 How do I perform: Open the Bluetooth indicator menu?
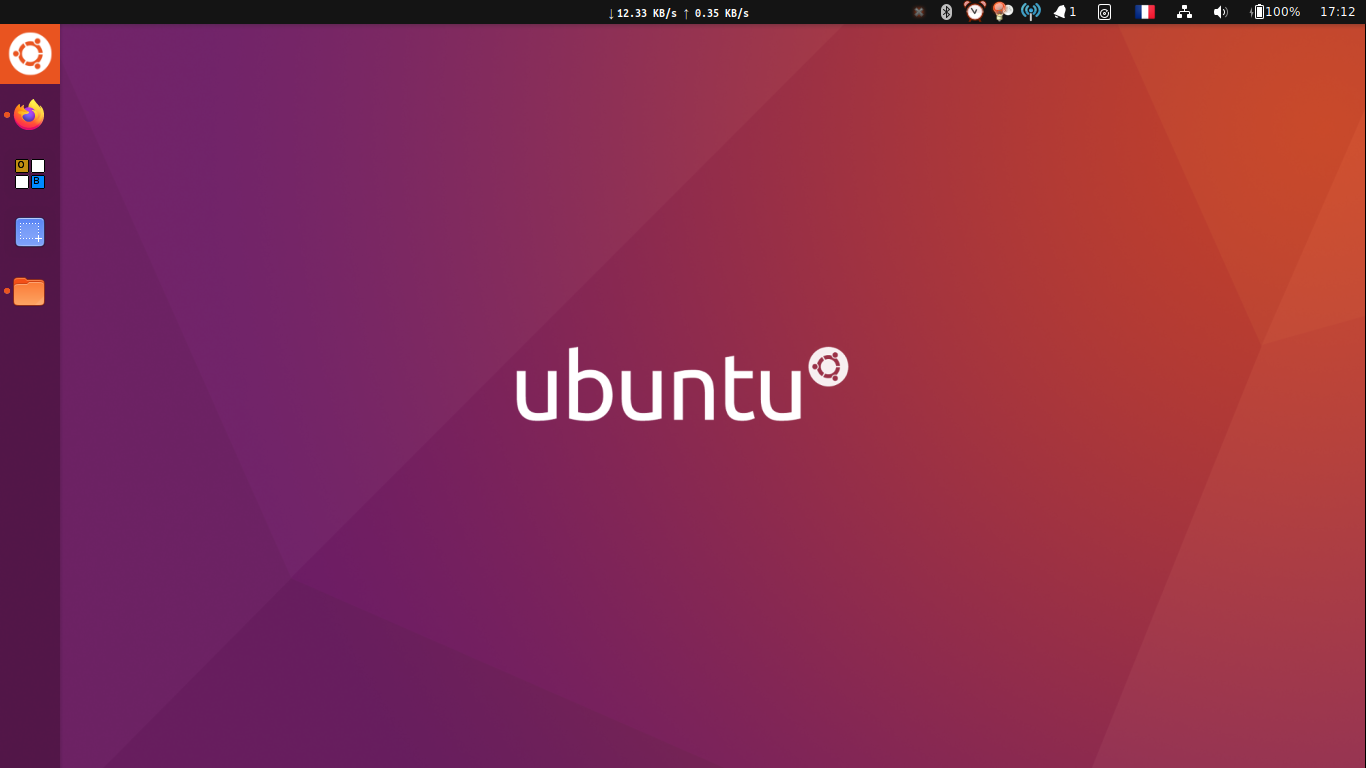(x=946, y=12)
